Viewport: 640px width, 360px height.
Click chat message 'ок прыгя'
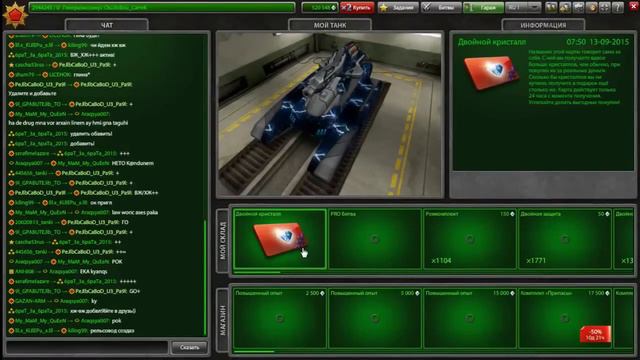click(101, 202)
